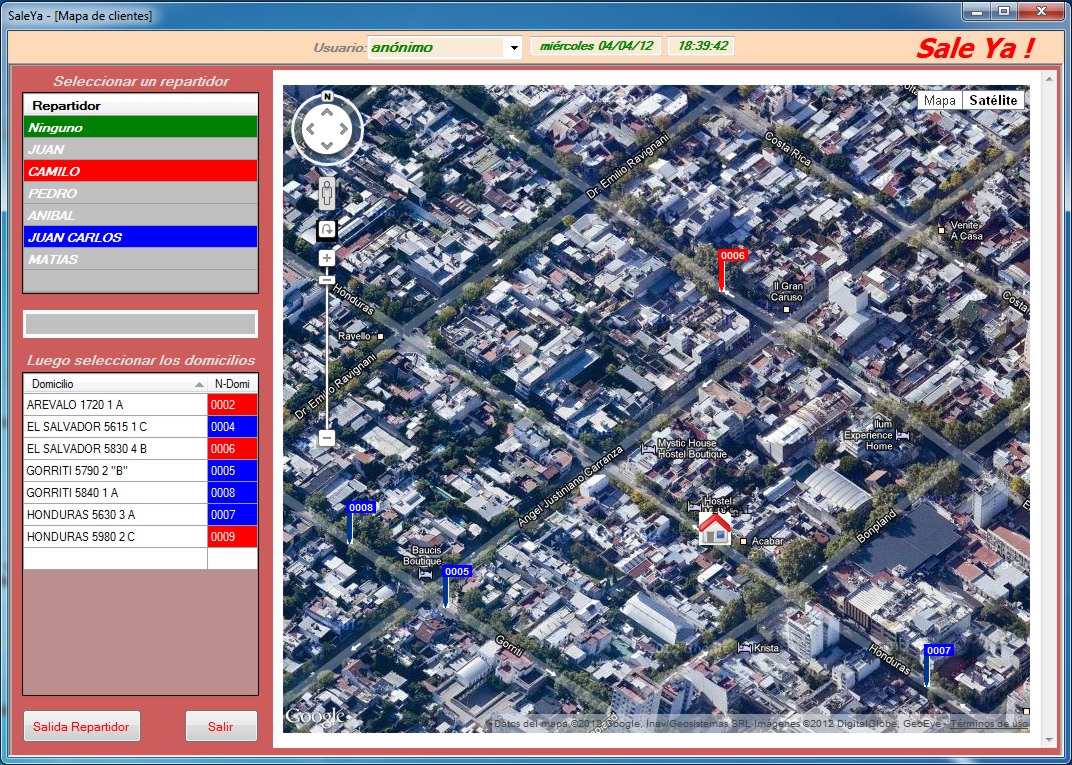This screenshot has height=765, width=1072.
Task: Click the map panel scrollbar up arrow
Action: [1049, 79]
